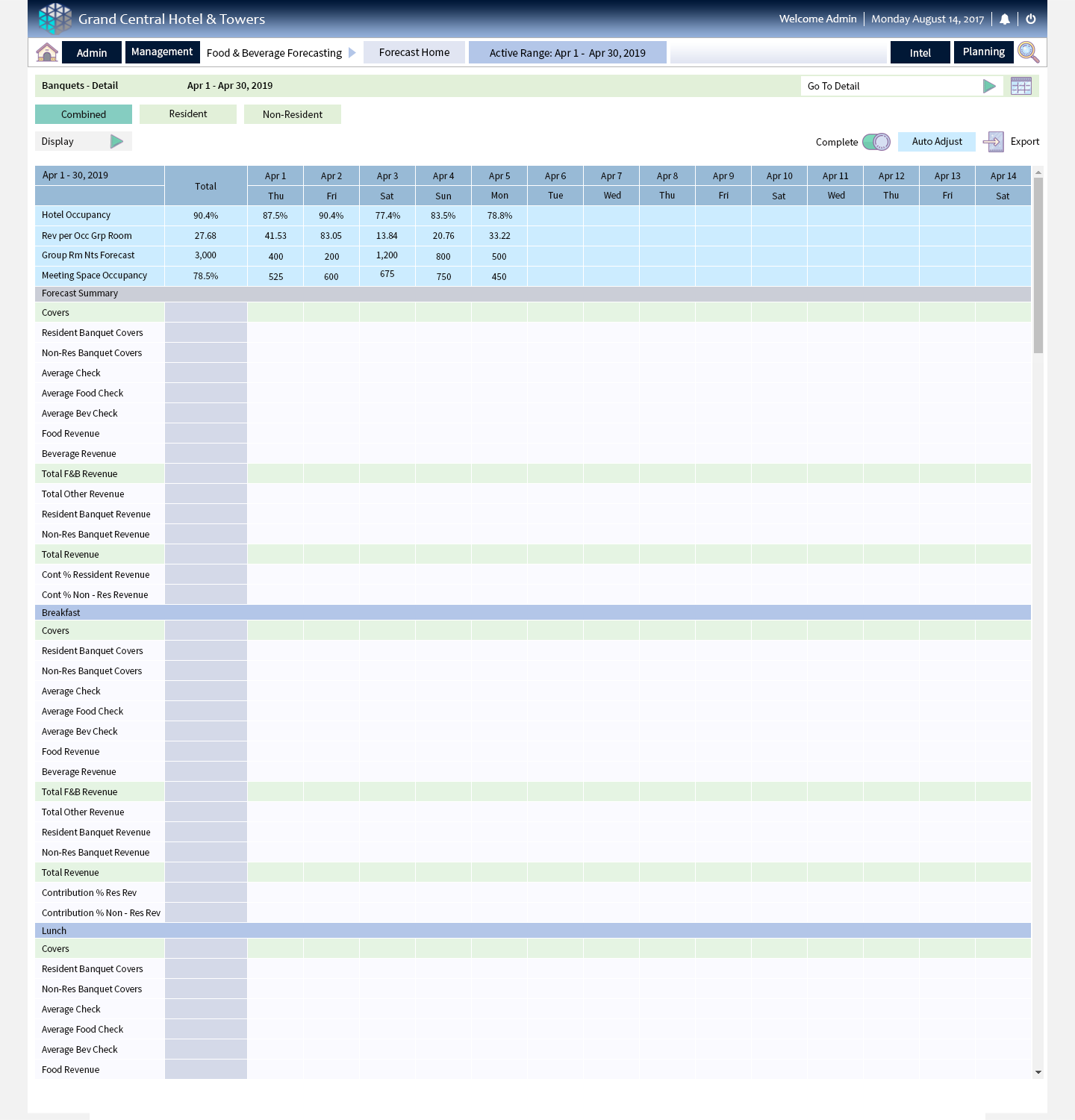
Task: Switch to the Planning tab
Action: click(983, 52)
